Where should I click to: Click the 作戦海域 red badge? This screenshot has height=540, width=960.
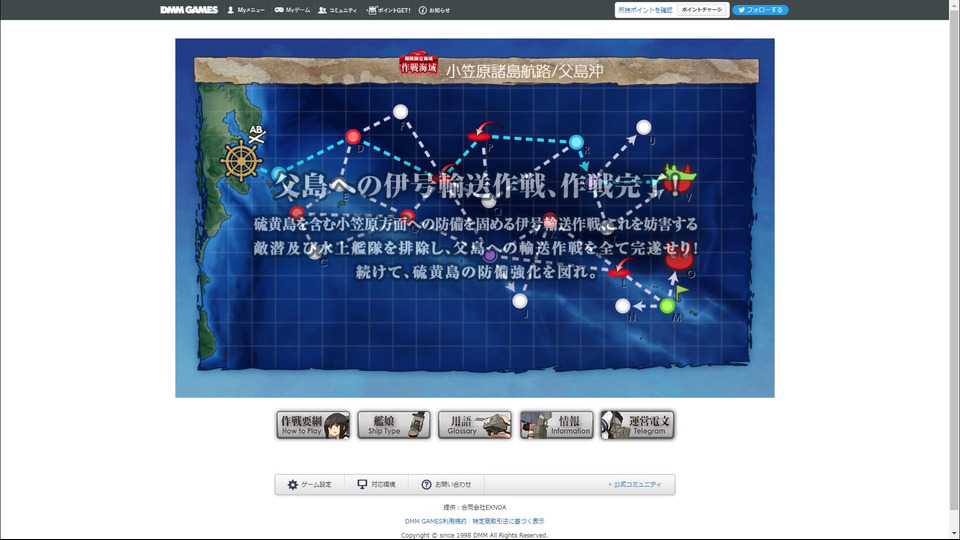tap(419, 63)
